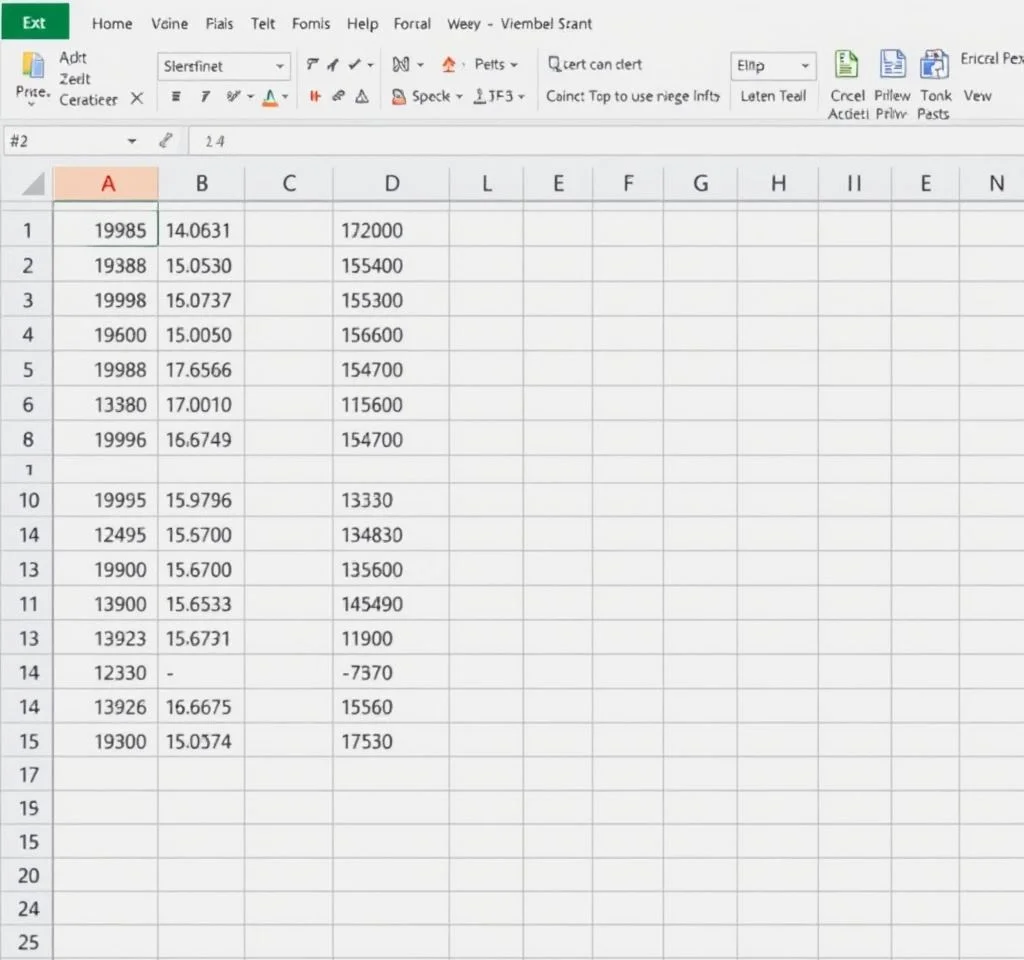Select the Fomis tab
The height and width of the screenshot is (960, 1024).
coord(311,24)
